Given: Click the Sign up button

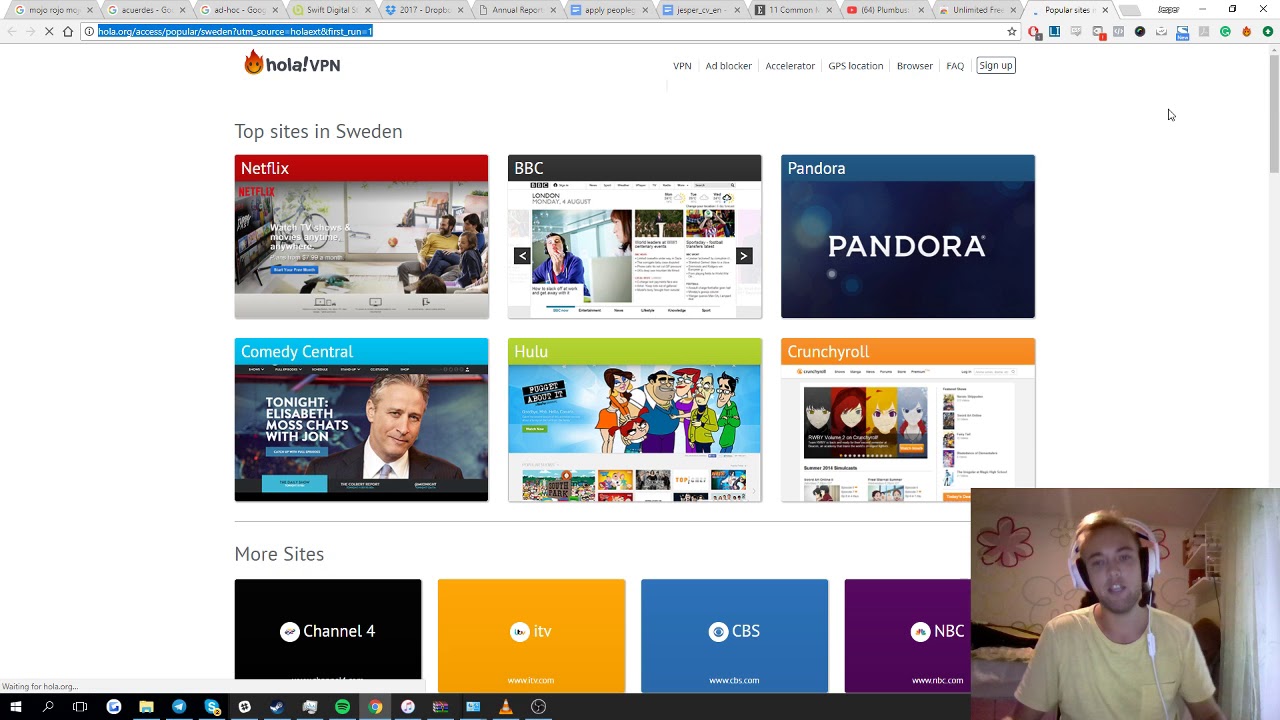Looking at the screenshot, I should point(996,65).
